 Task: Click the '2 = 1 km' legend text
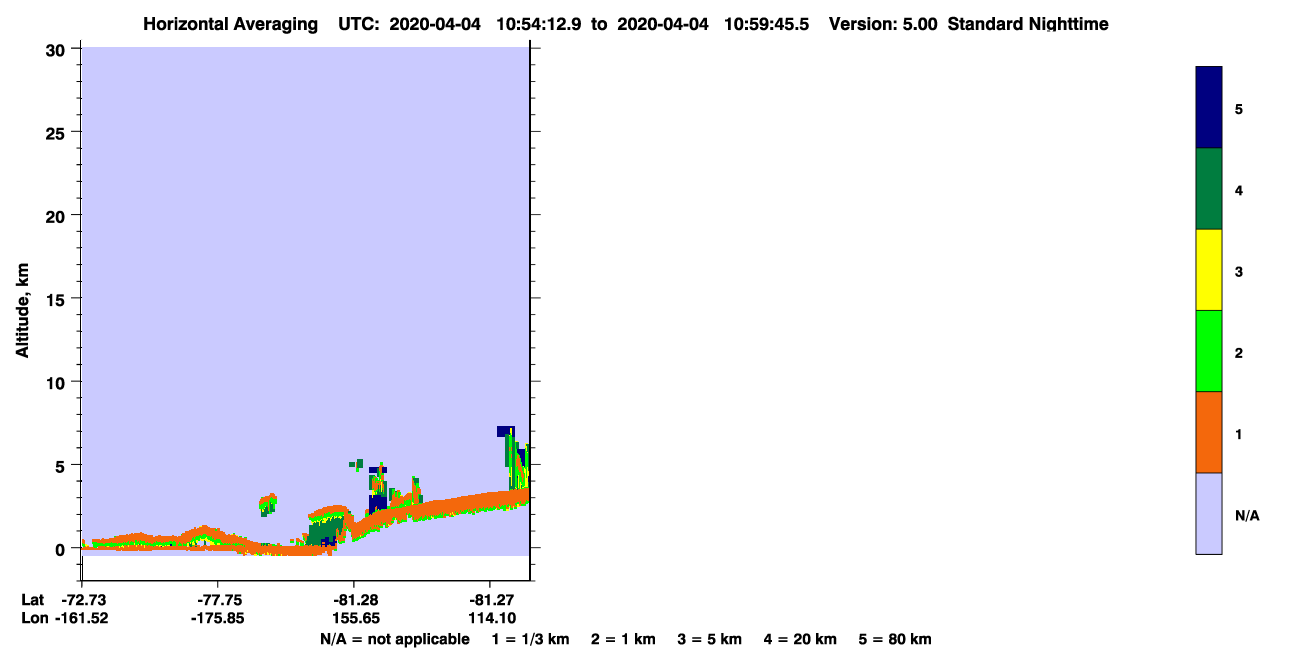pos(623,639)
